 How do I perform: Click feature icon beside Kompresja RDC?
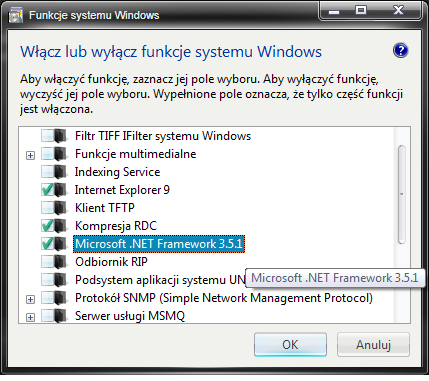click(61, 226)
